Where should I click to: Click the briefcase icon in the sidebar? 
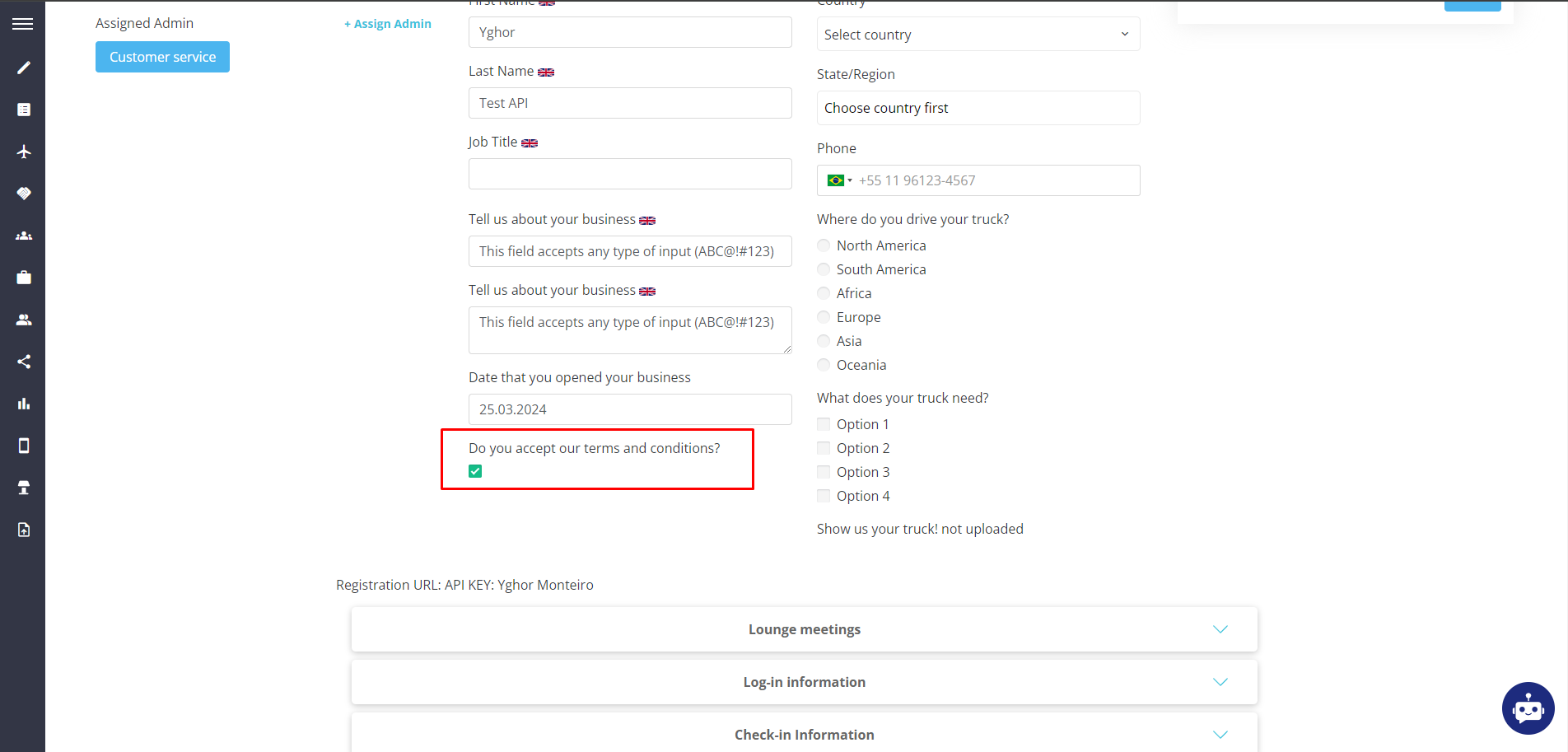point(22,277)
